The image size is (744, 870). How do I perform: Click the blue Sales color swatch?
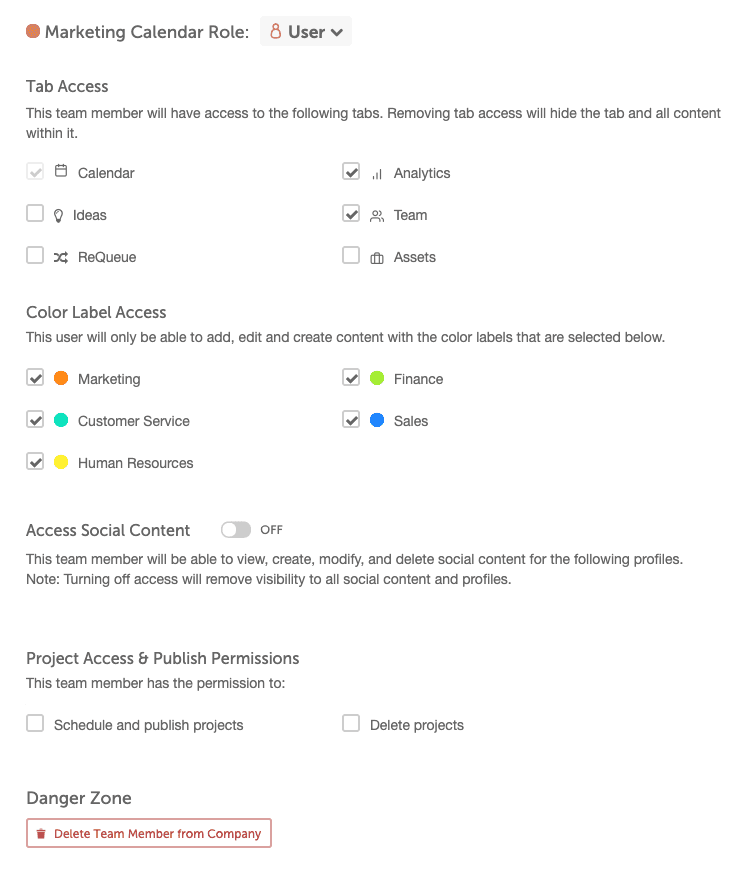click(x=377, y=421)
